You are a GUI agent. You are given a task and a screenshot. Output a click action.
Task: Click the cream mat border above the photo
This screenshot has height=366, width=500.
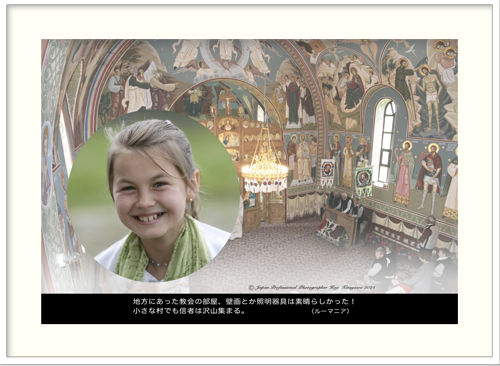point(249,23)
